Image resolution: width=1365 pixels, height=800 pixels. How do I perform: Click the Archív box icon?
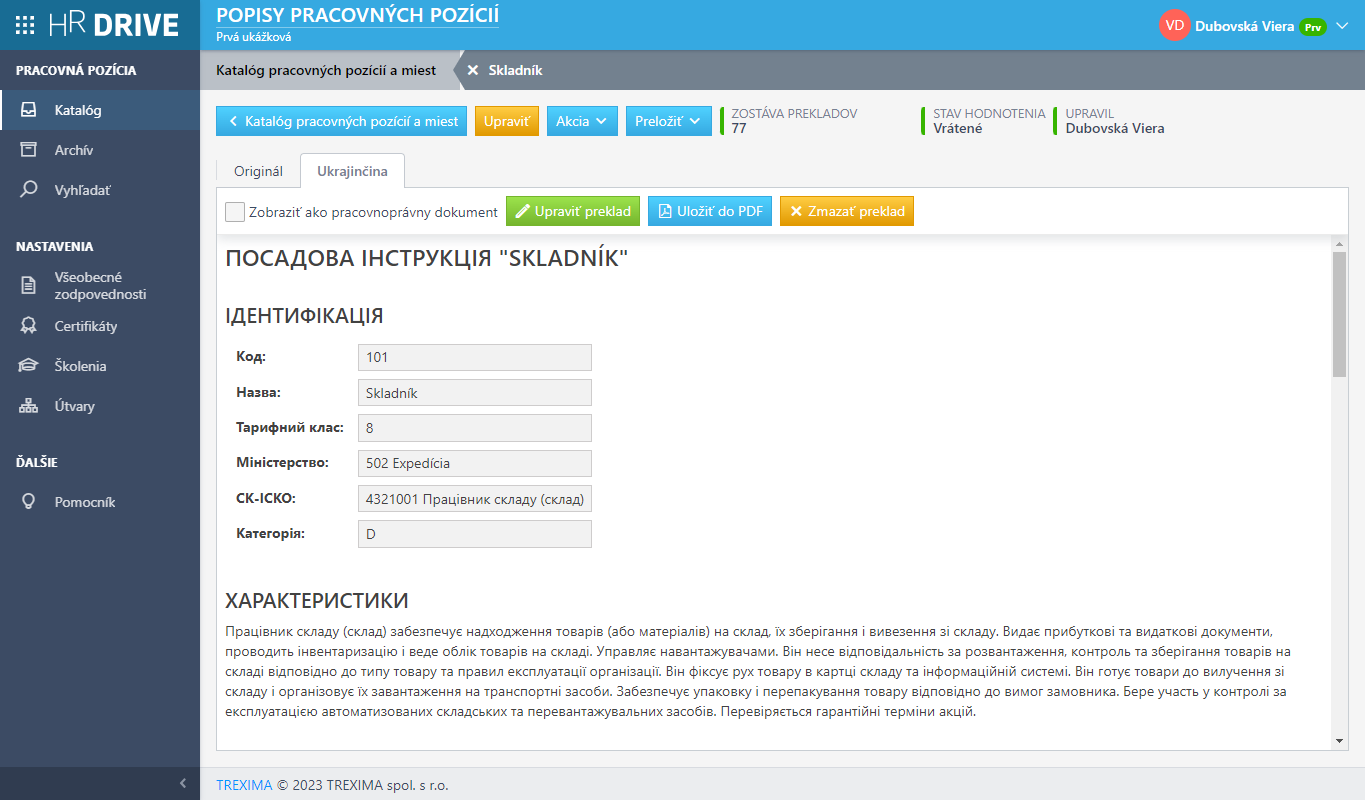[29, 150]
